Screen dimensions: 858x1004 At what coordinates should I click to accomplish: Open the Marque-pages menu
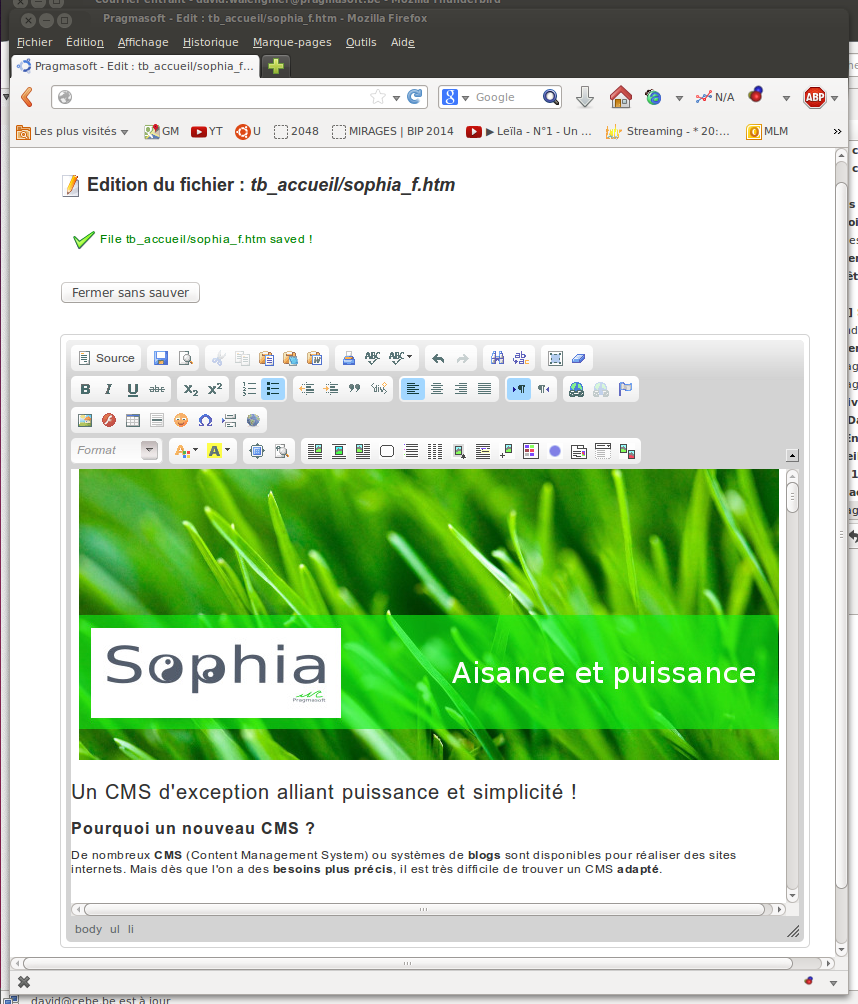[292, 42]
